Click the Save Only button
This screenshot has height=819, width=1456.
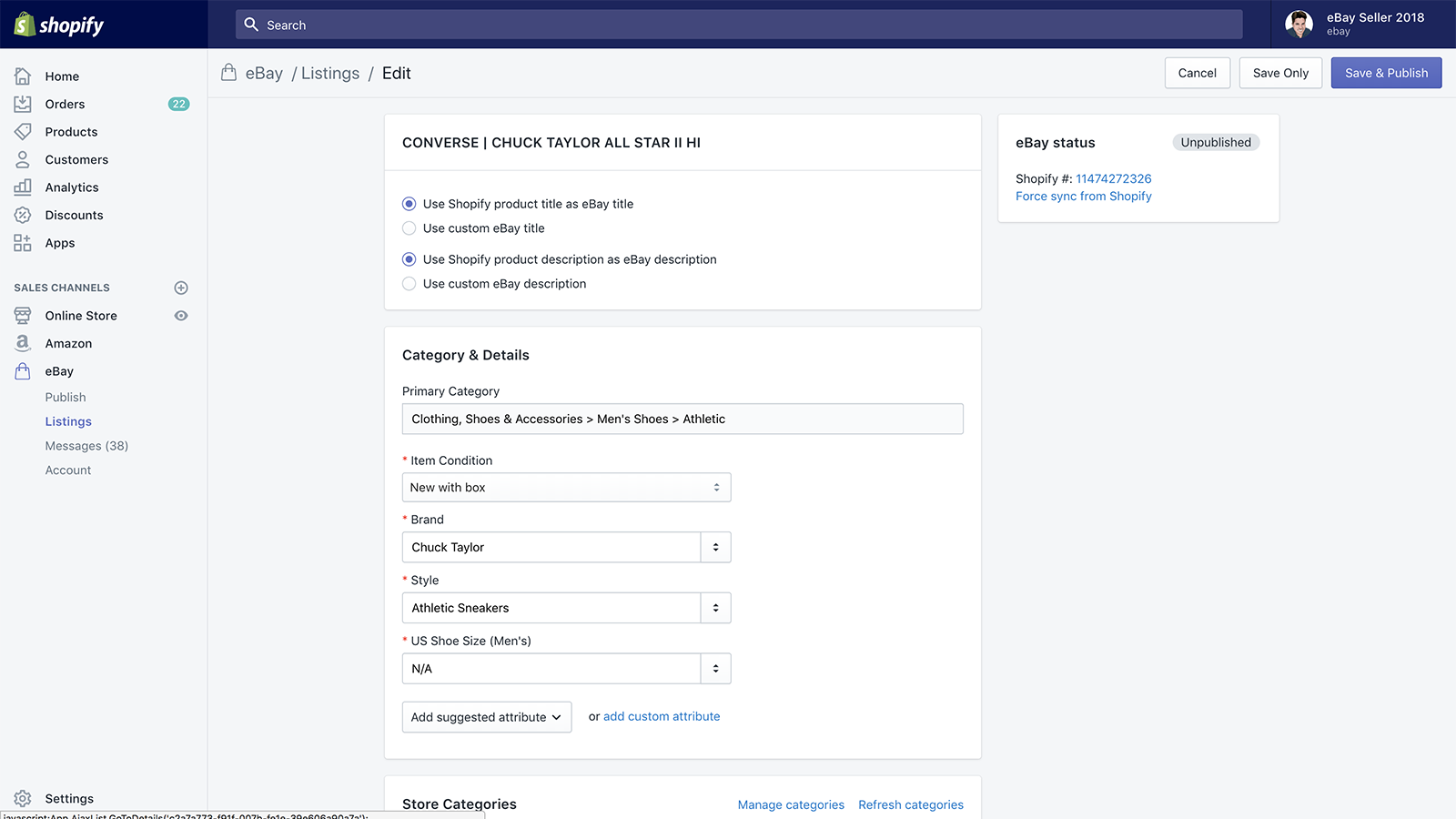click(x=1280, y=73)
